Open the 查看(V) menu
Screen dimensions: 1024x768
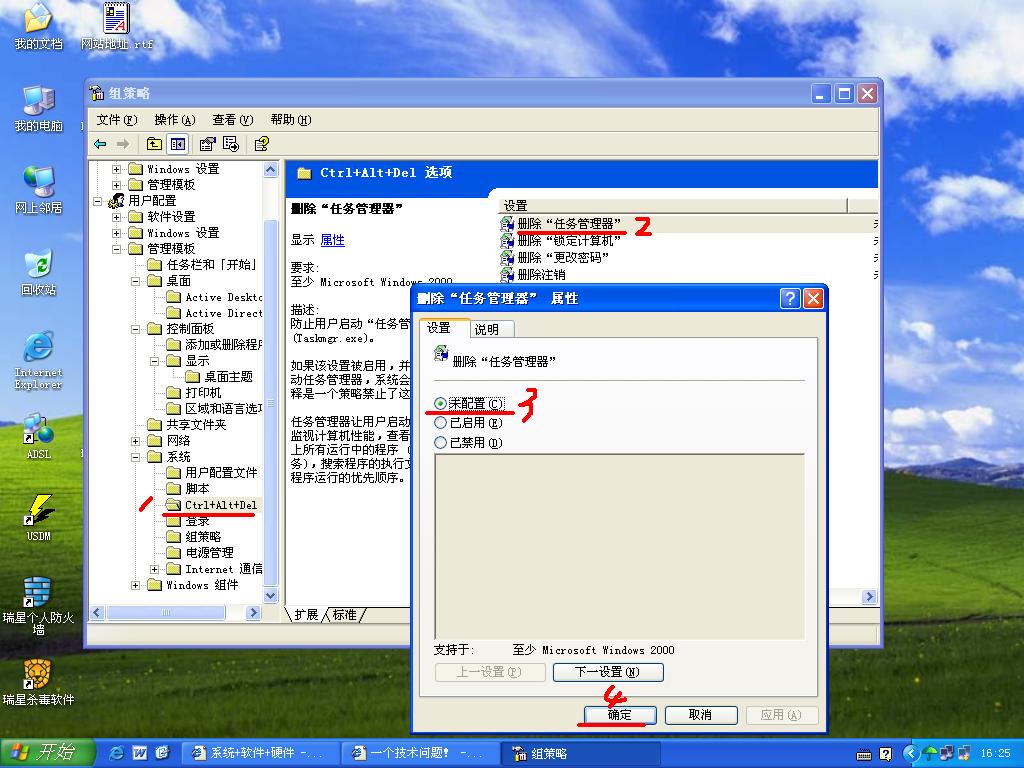pos(232,120)
